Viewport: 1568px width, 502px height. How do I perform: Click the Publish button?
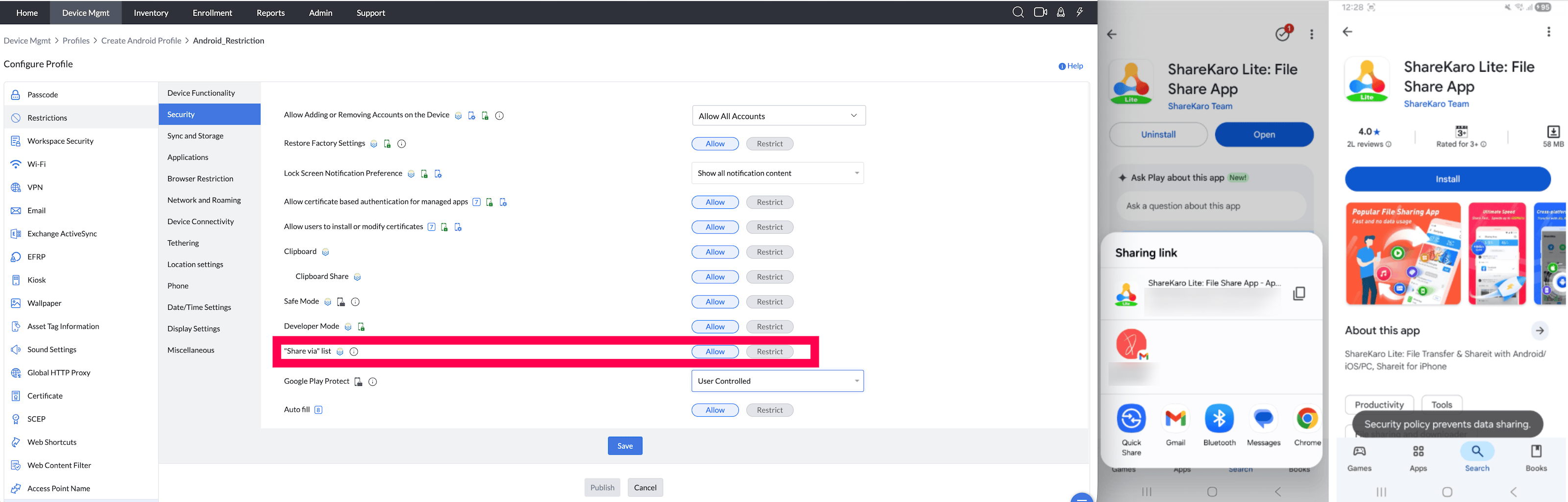tap(603, 487)
